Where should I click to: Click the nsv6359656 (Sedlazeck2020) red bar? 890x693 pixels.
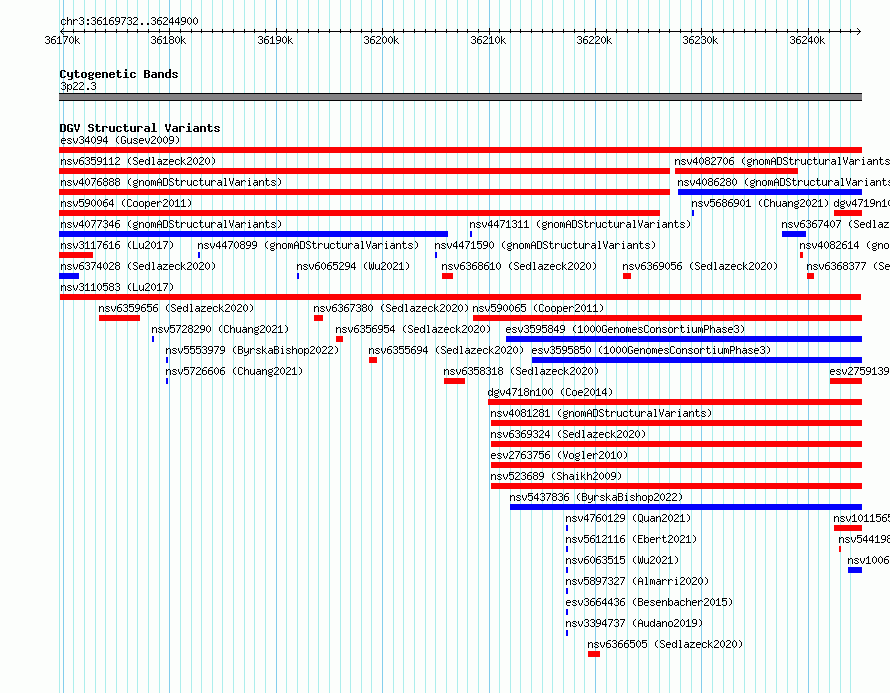pyautogui.click(x=119, y=318)
